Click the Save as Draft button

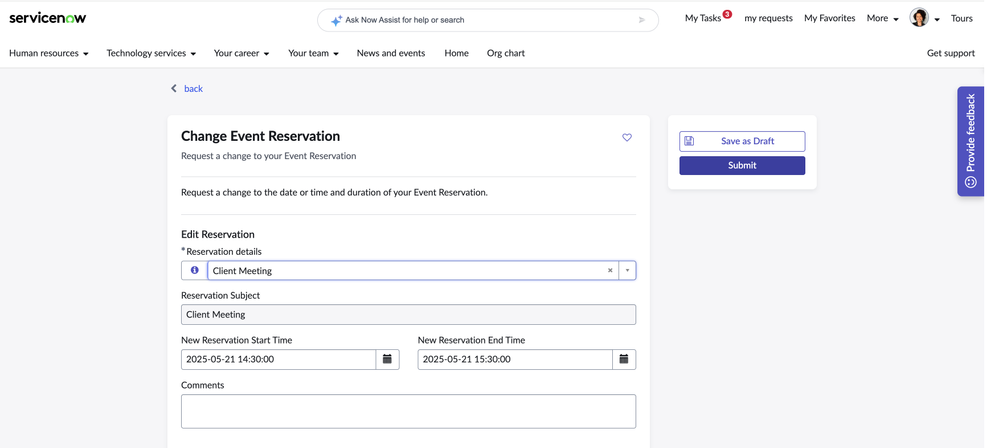742,141
